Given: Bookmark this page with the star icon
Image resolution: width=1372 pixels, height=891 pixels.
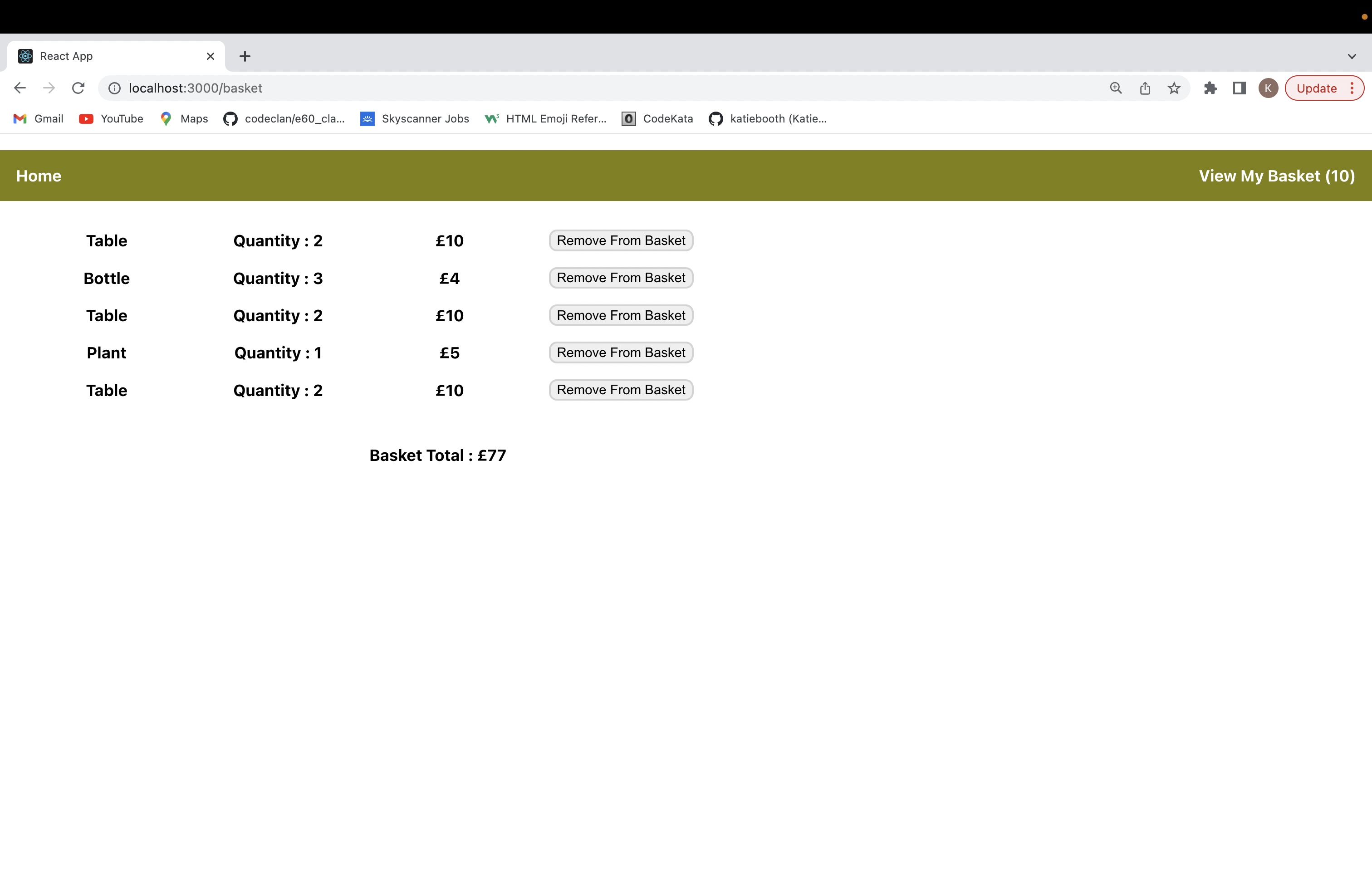Looking at the screenshot, I should click(x=1174, y=88).
